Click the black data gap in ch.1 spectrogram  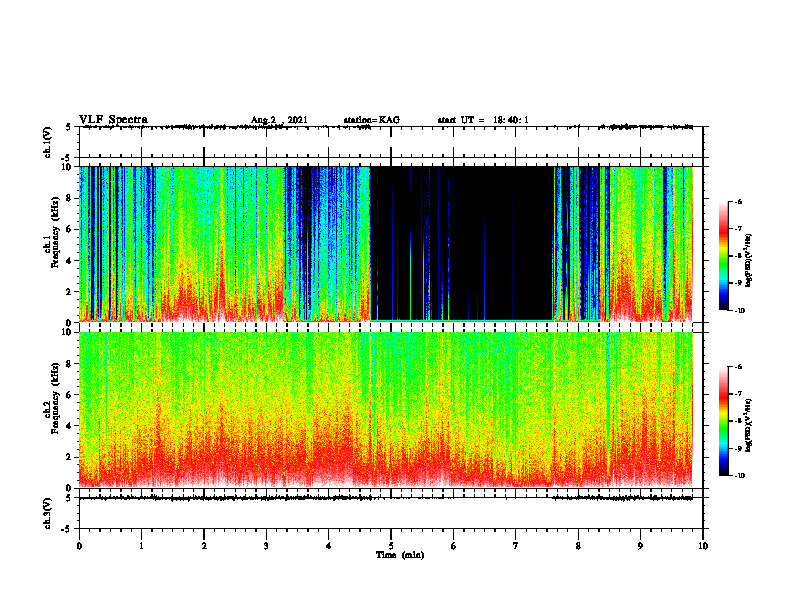[462, 243]
